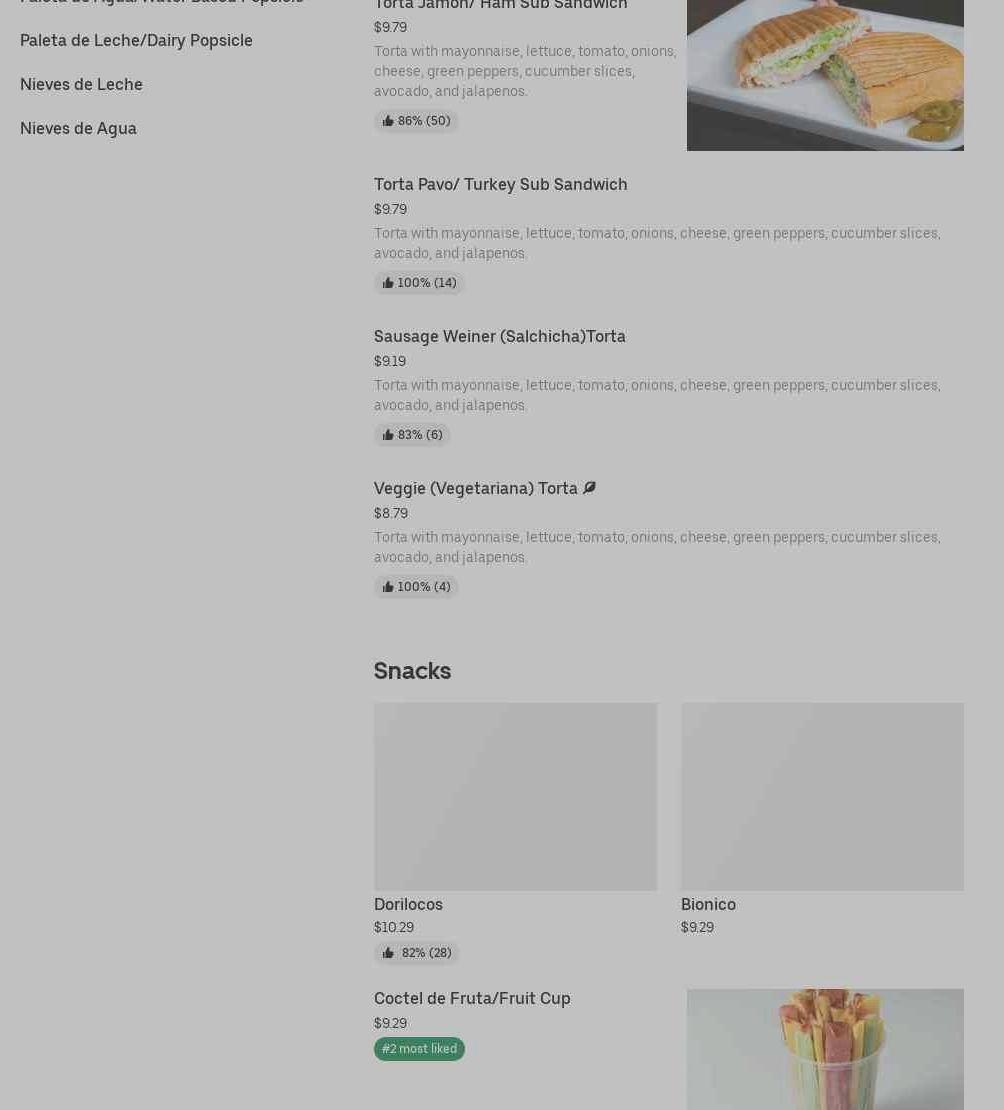The image size is (1004, 1110).
Task: Click the Bionico image placeholder
Action: 822,796
